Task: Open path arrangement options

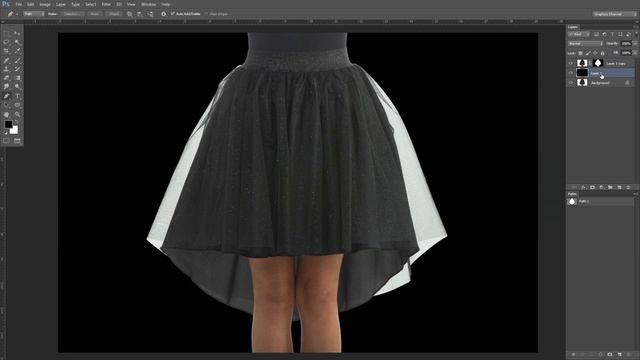Action: [150, 14]
